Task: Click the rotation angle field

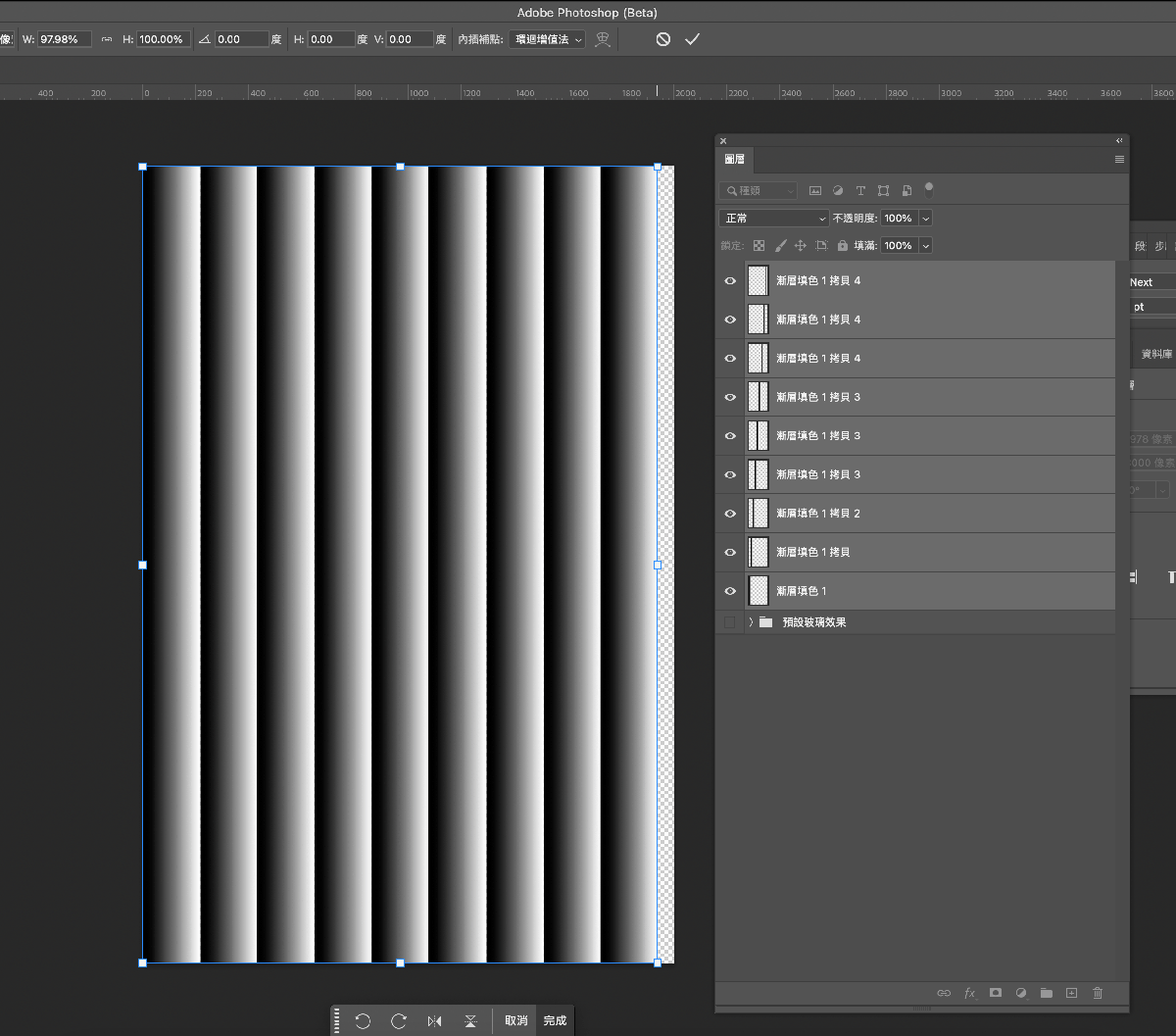Action: pos(241,39)
